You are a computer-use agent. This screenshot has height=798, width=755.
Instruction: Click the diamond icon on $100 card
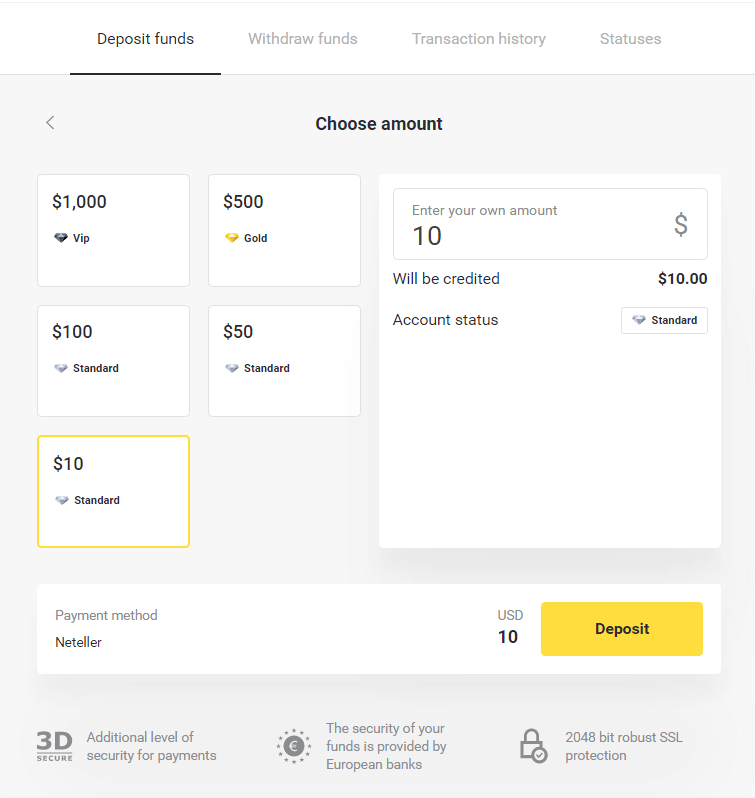61,368
